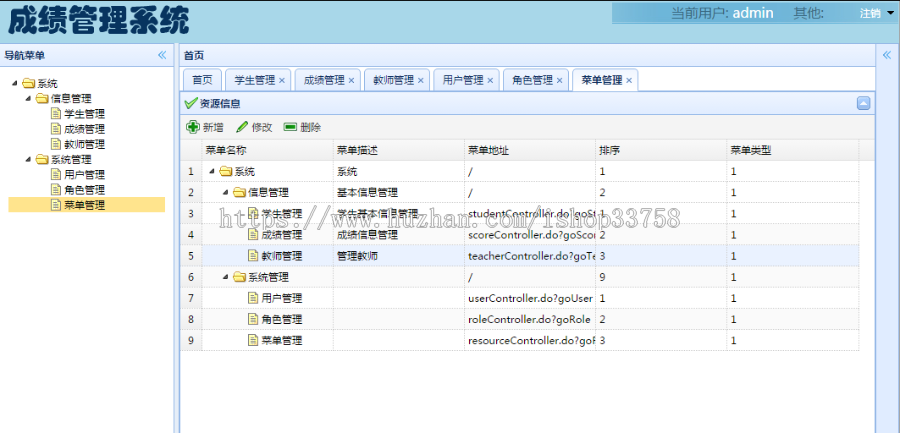Collapse the 系统 row arrow in the grid
This screenshot has height=433, width=900.
tap(212, 171)
